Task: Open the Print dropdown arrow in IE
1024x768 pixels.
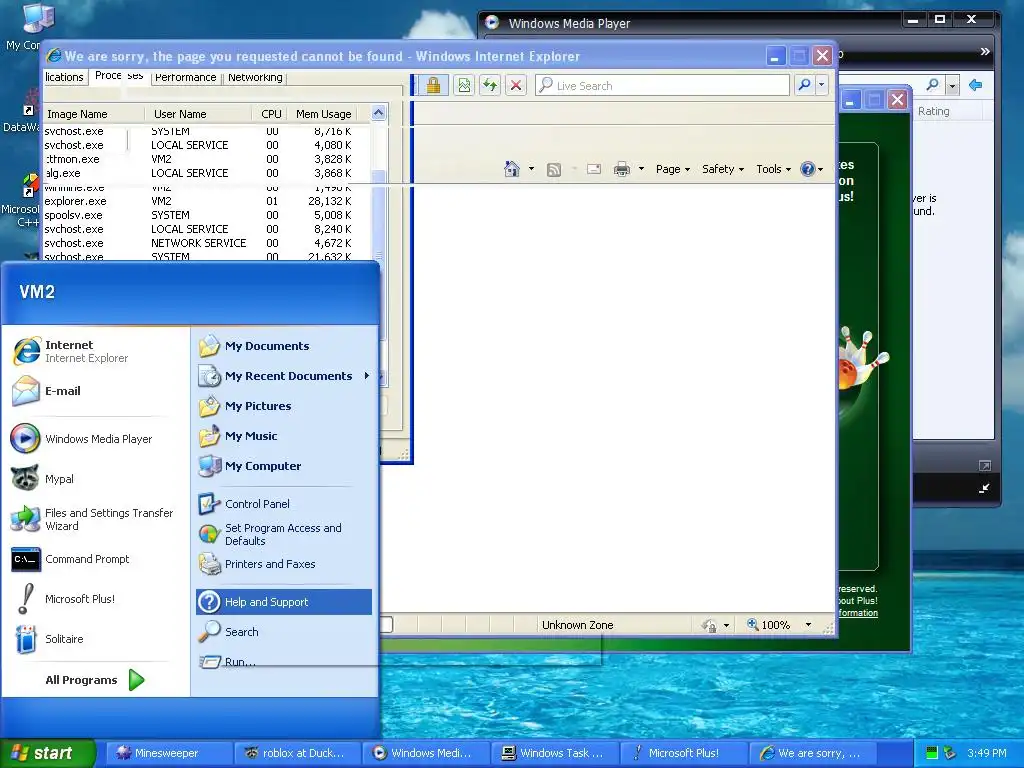Action: 641,169
